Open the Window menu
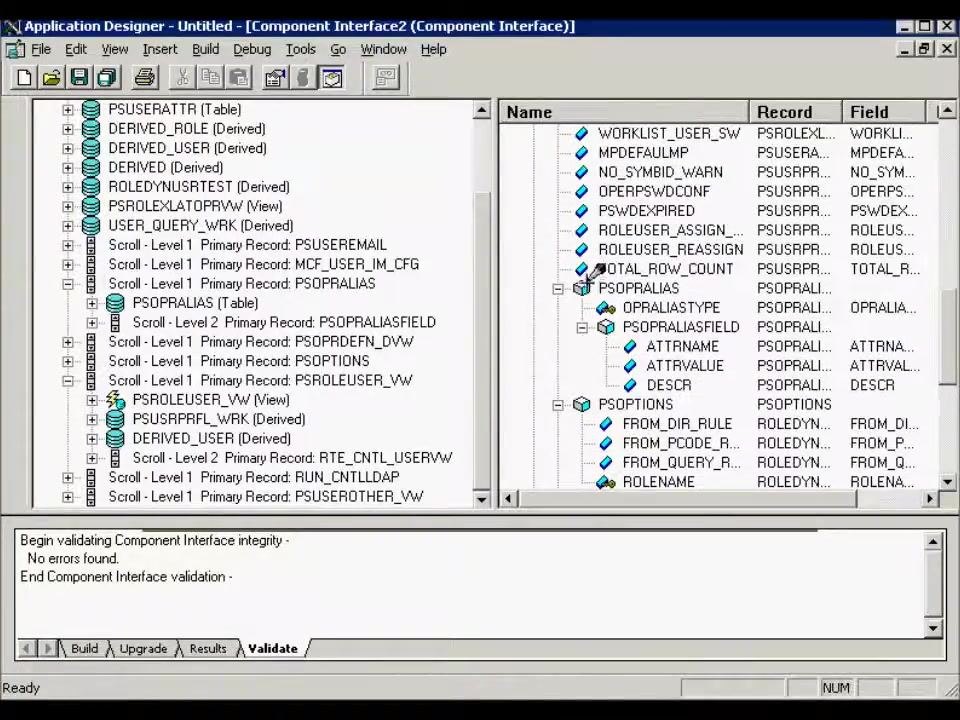This screenshot has width=960, height=720. coord(383,49)
